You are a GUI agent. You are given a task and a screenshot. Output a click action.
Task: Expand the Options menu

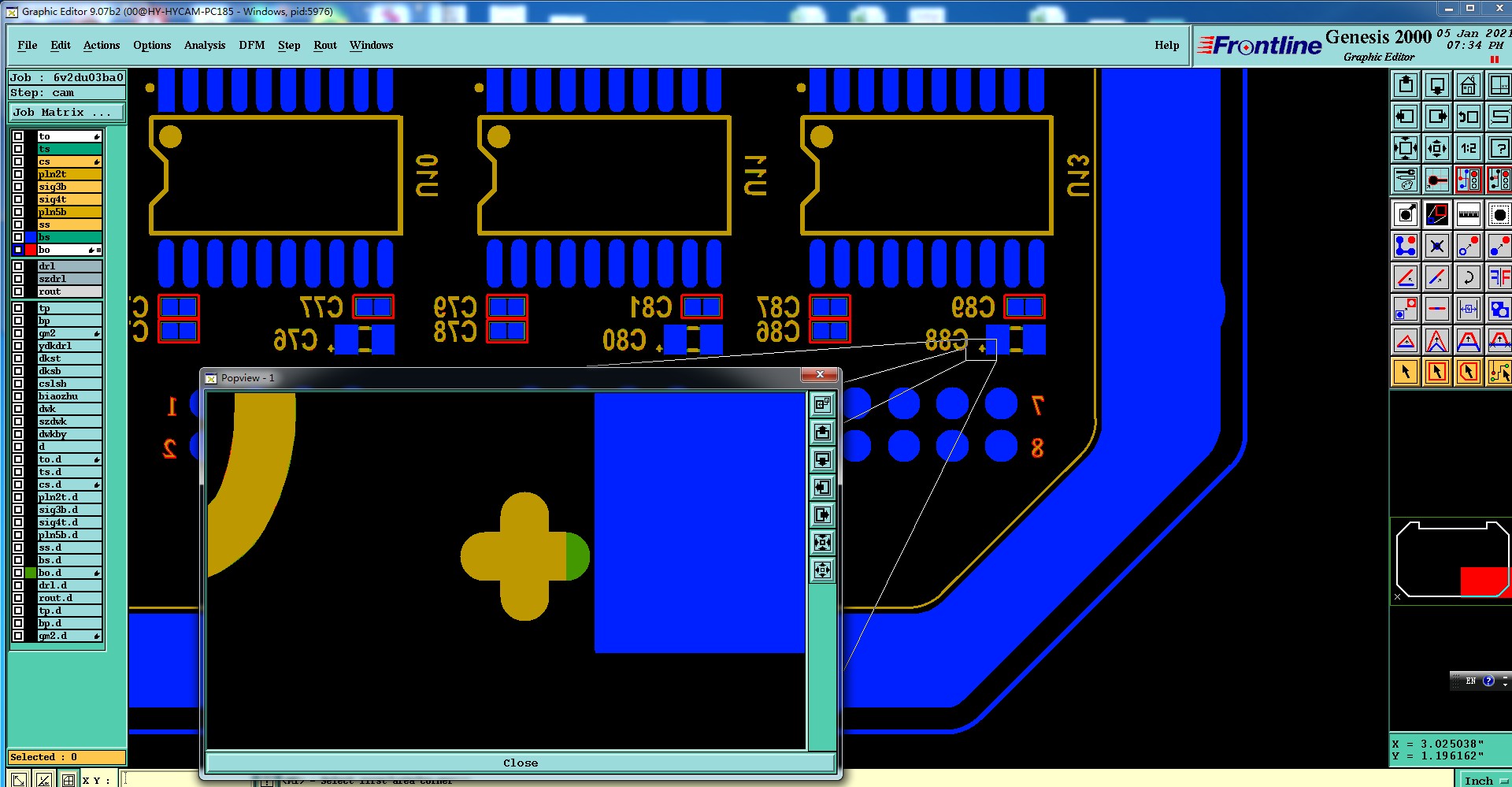(152, 45)
